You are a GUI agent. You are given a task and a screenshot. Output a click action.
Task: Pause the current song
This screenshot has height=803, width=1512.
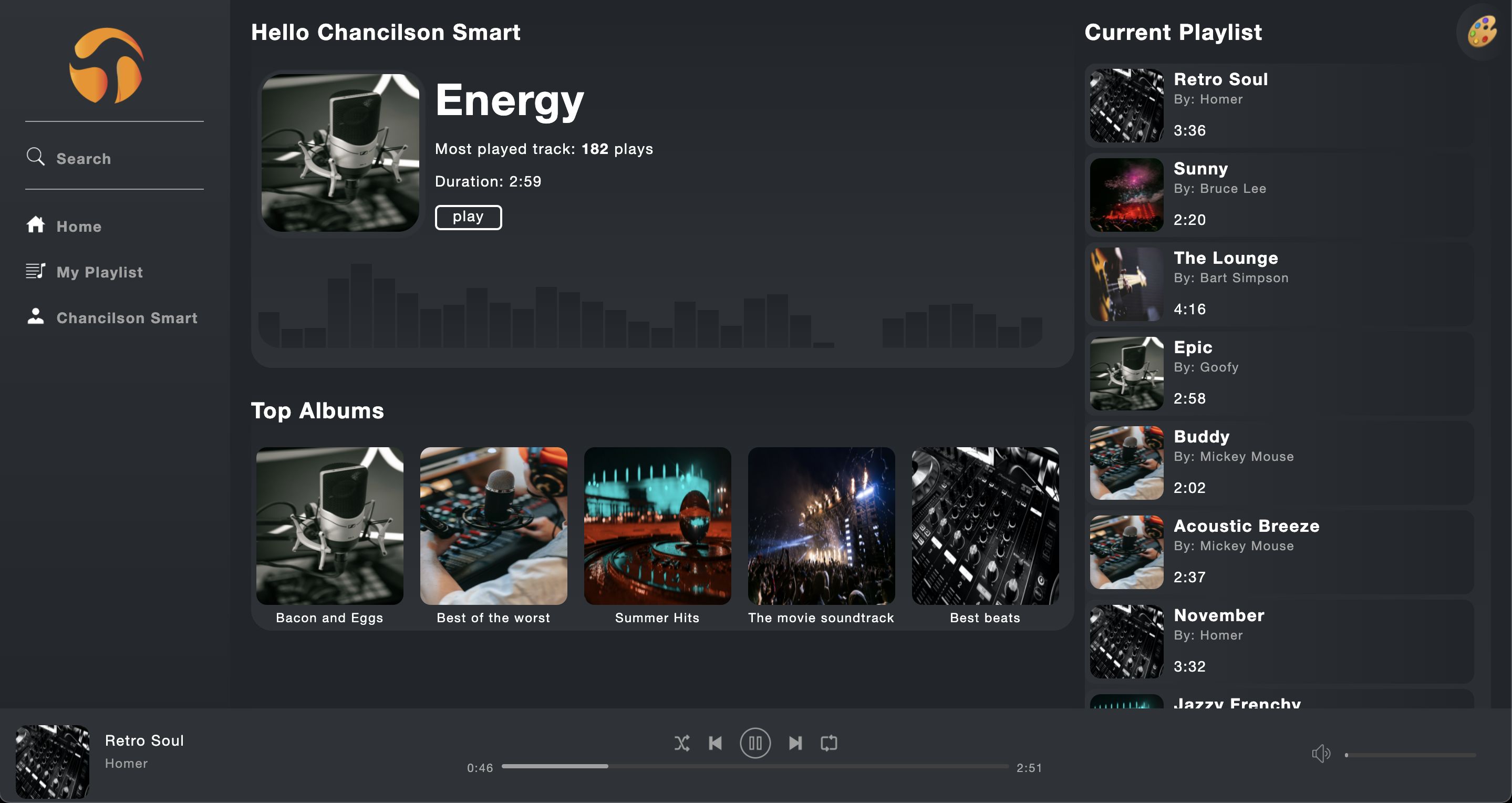[755, 743]
